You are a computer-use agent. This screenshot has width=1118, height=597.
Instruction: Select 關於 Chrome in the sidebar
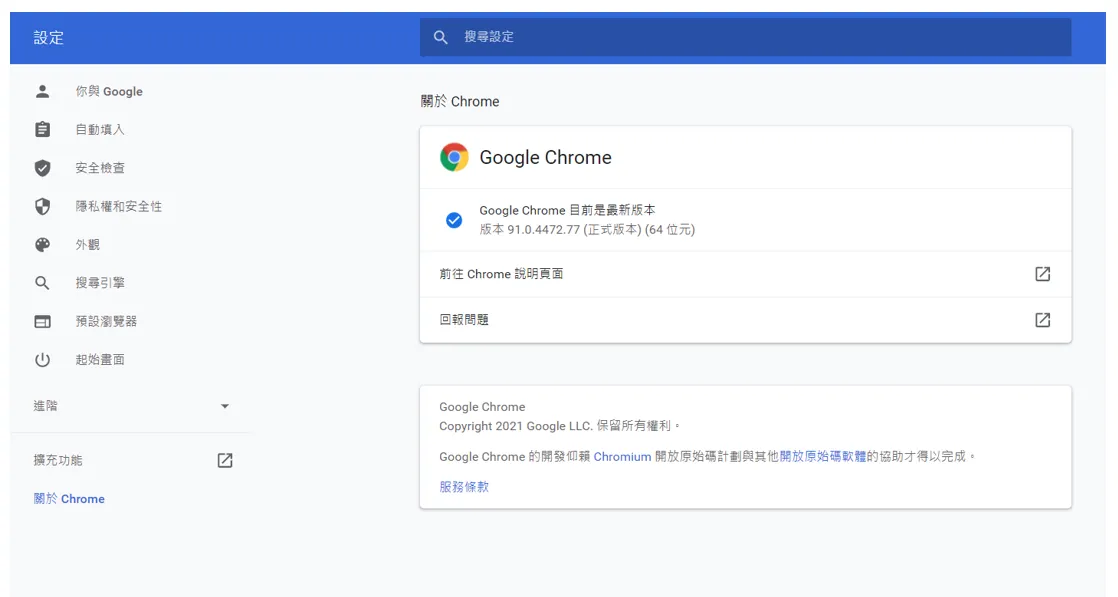[69, 499]
